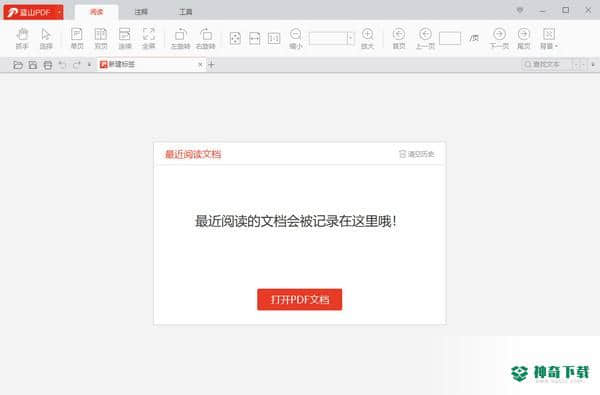Click the 查找文本 search field
This screenshot has width=600, height=395.
546,64
